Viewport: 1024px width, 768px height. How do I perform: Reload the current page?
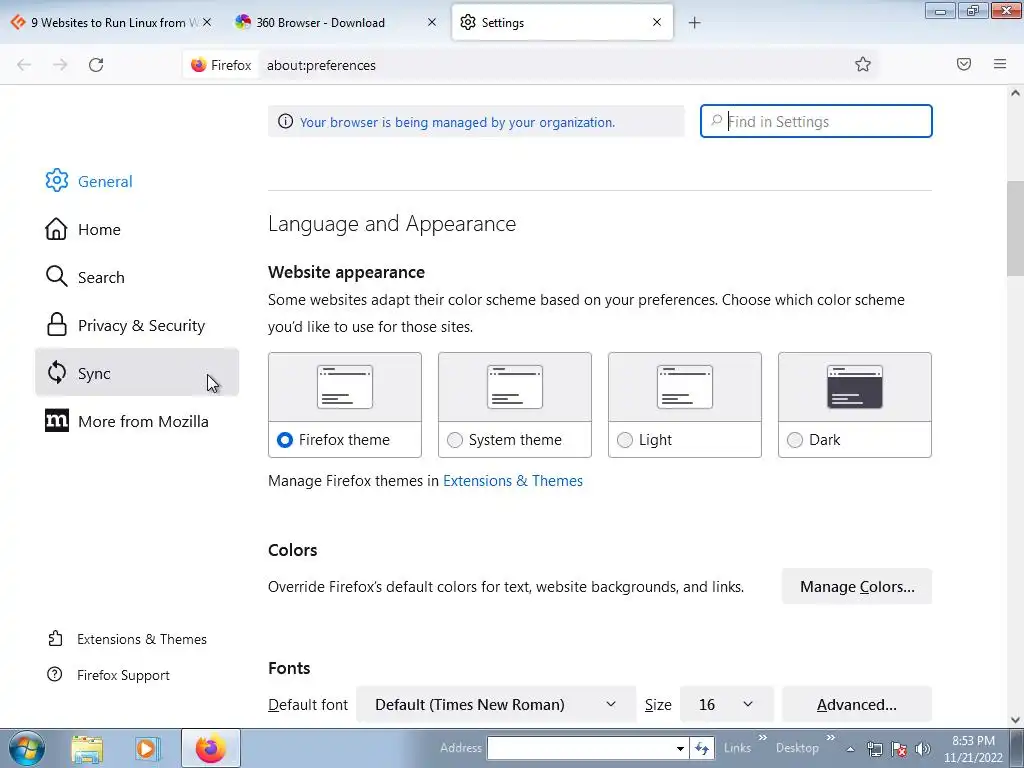96,65
